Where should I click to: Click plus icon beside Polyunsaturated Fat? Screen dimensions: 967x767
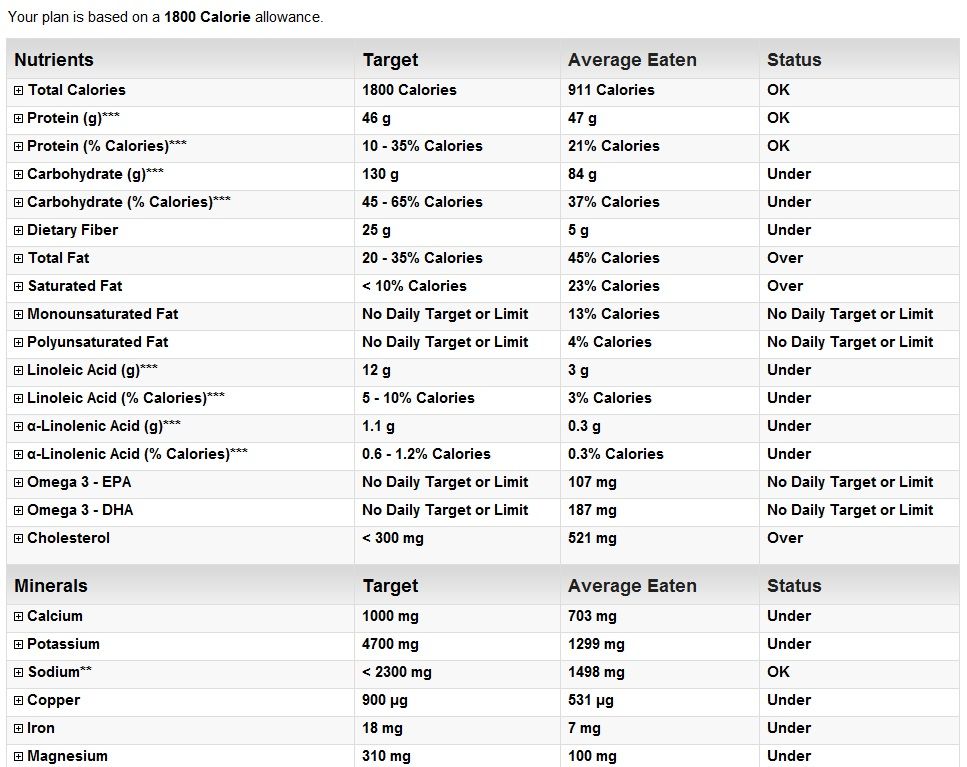click(19, 343)
